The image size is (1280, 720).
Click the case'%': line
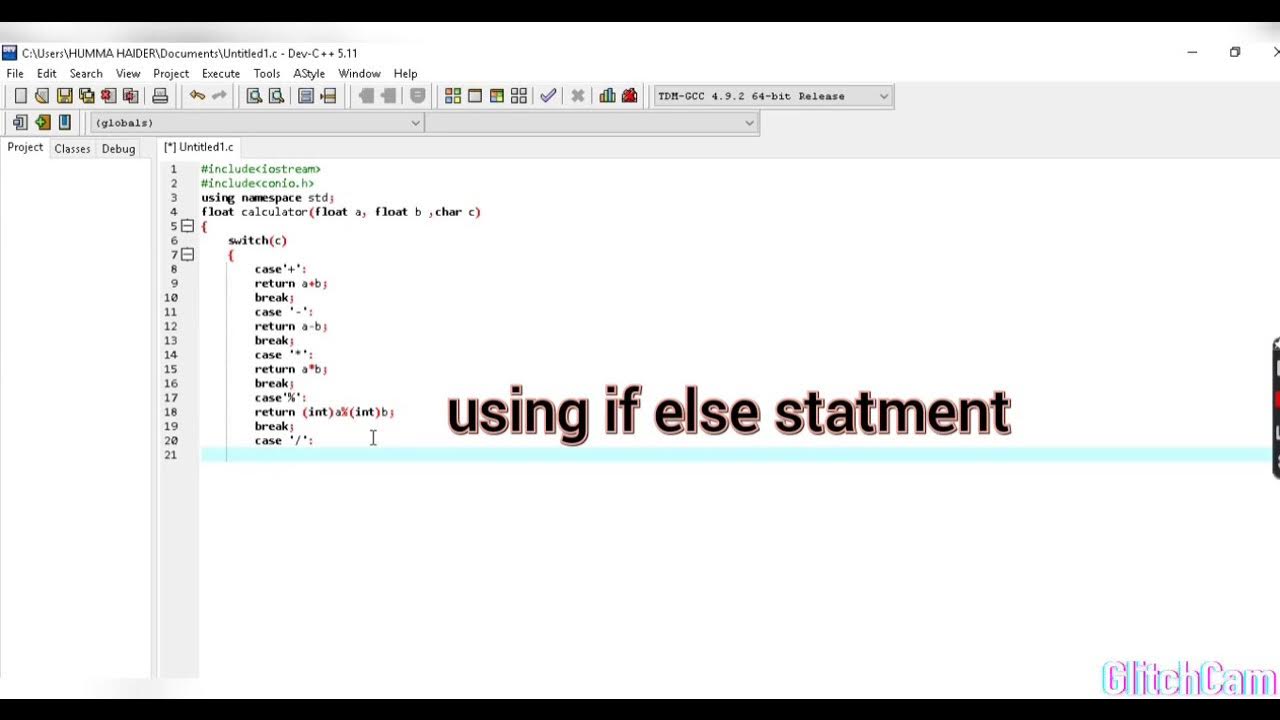coord(281,397)
